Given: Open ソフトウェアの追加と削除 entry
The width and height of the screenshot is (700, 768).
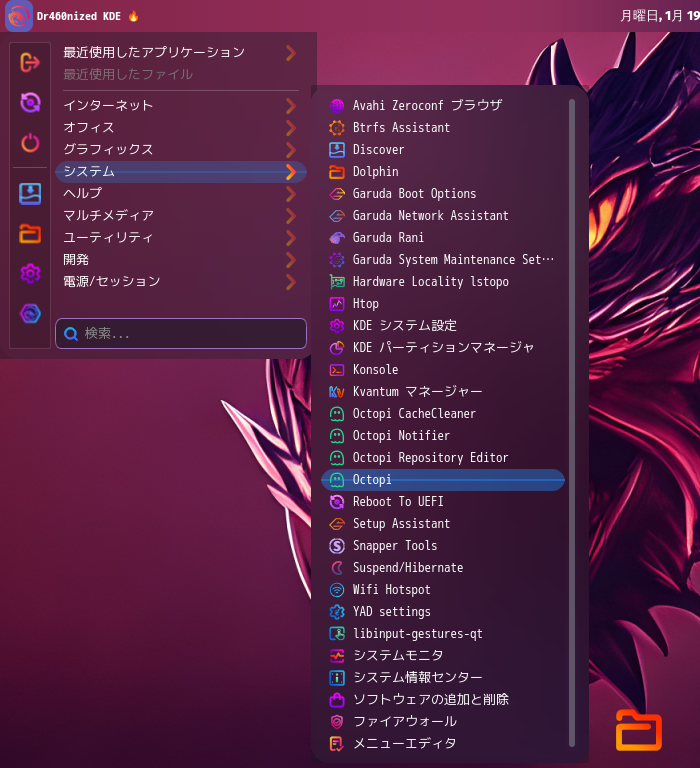Looking at the screenshot, I should tap(443, 699).
